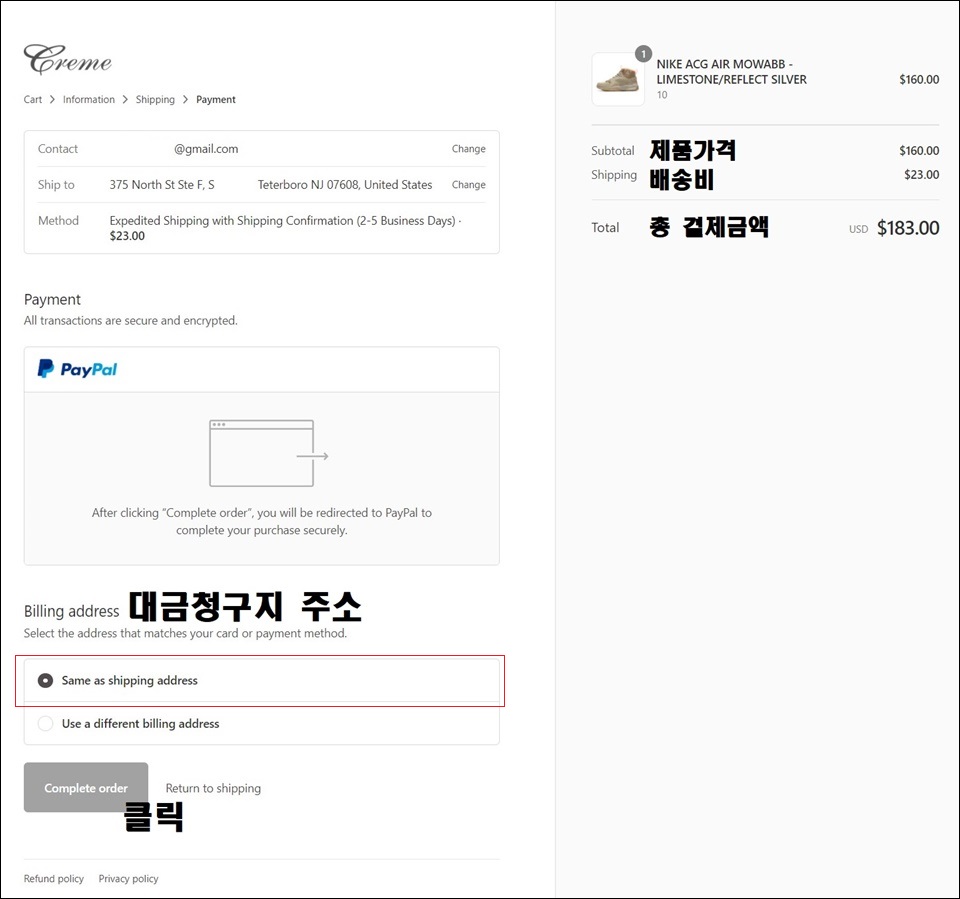Image resolution: width=960 pixels, height=899 pixels.
Task: Click the PayPal redirect window illustration
Action: pos(269,453)
